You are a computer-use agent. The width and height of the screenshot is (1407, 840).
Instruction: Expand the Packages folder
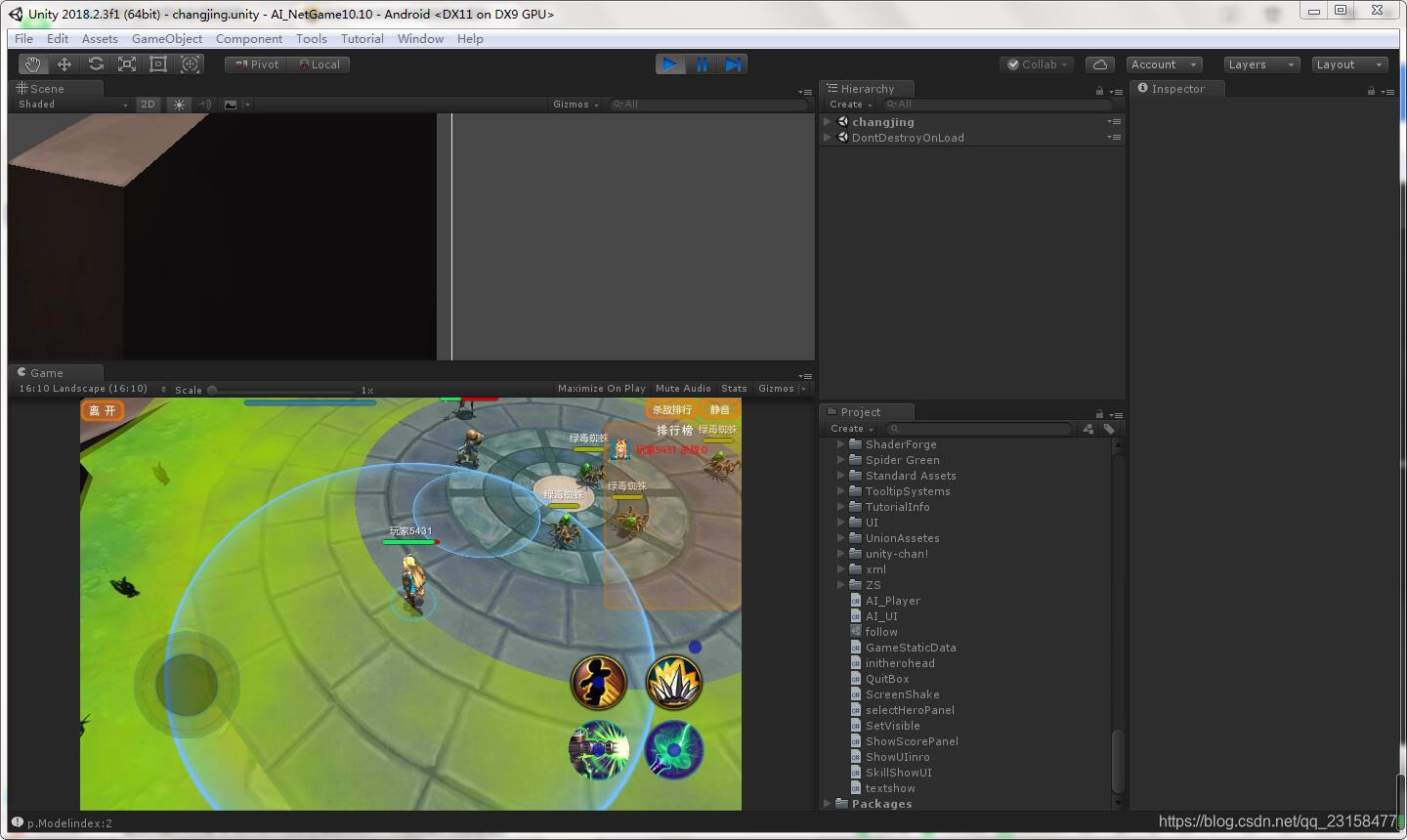(x=828, y=804)
